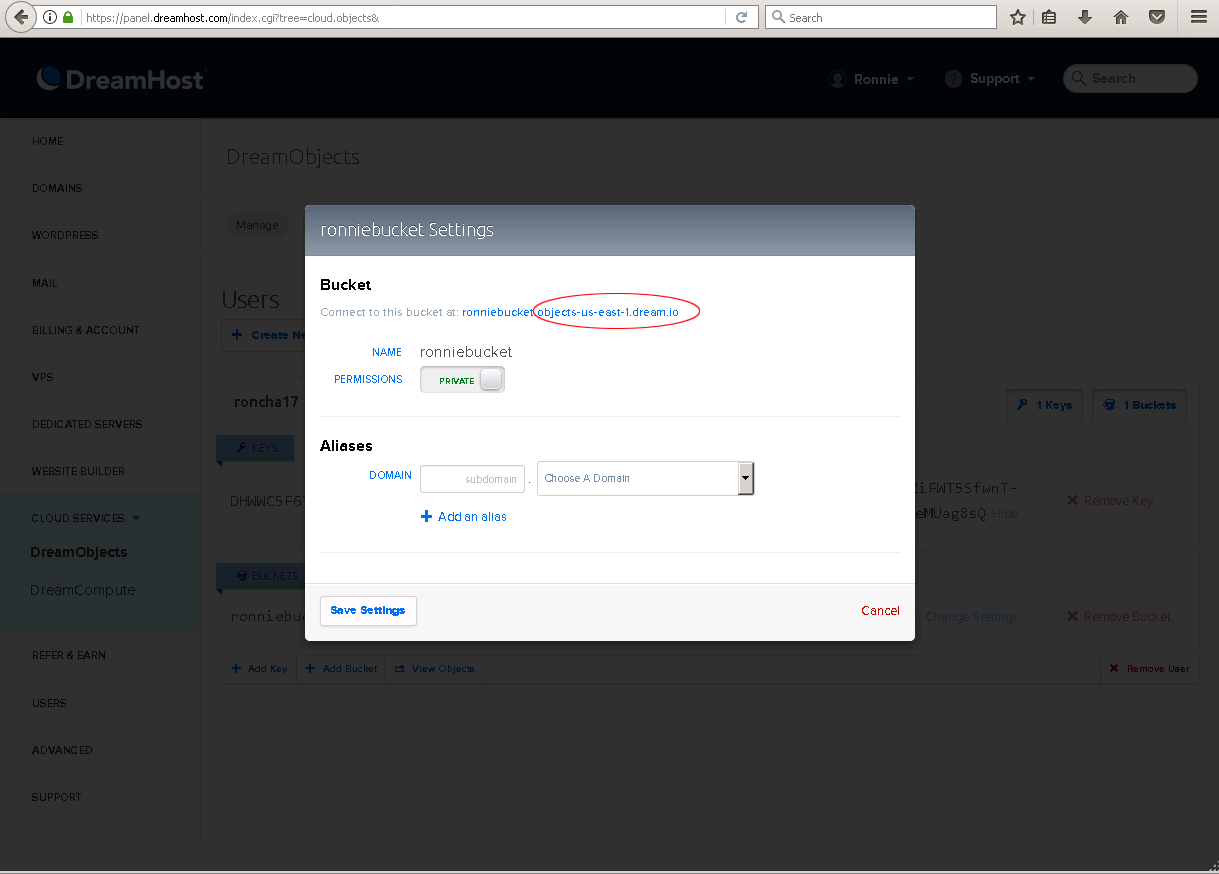The height and width of the screenshot is (874, 1219).
Task: Open DOMAINS in the sidebar
Action: click(57, 188)
